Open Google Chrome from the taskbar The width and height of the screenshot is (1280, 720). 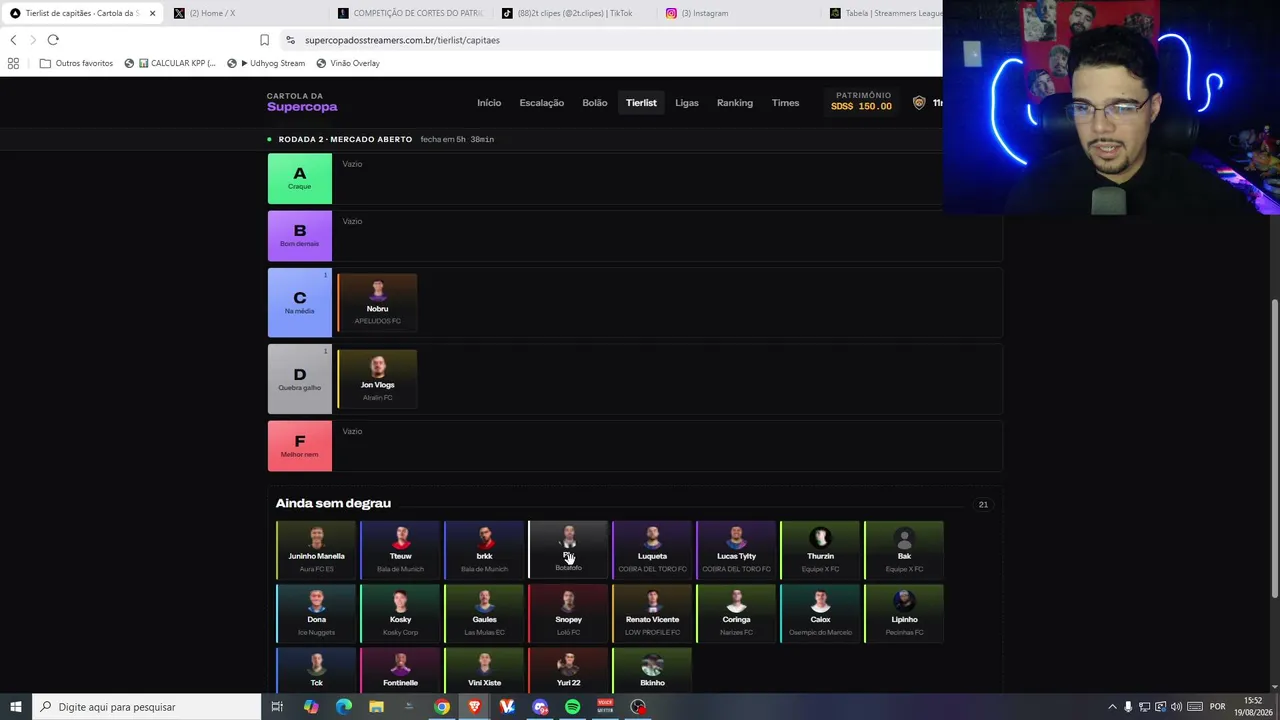click(x=441, y=707)
